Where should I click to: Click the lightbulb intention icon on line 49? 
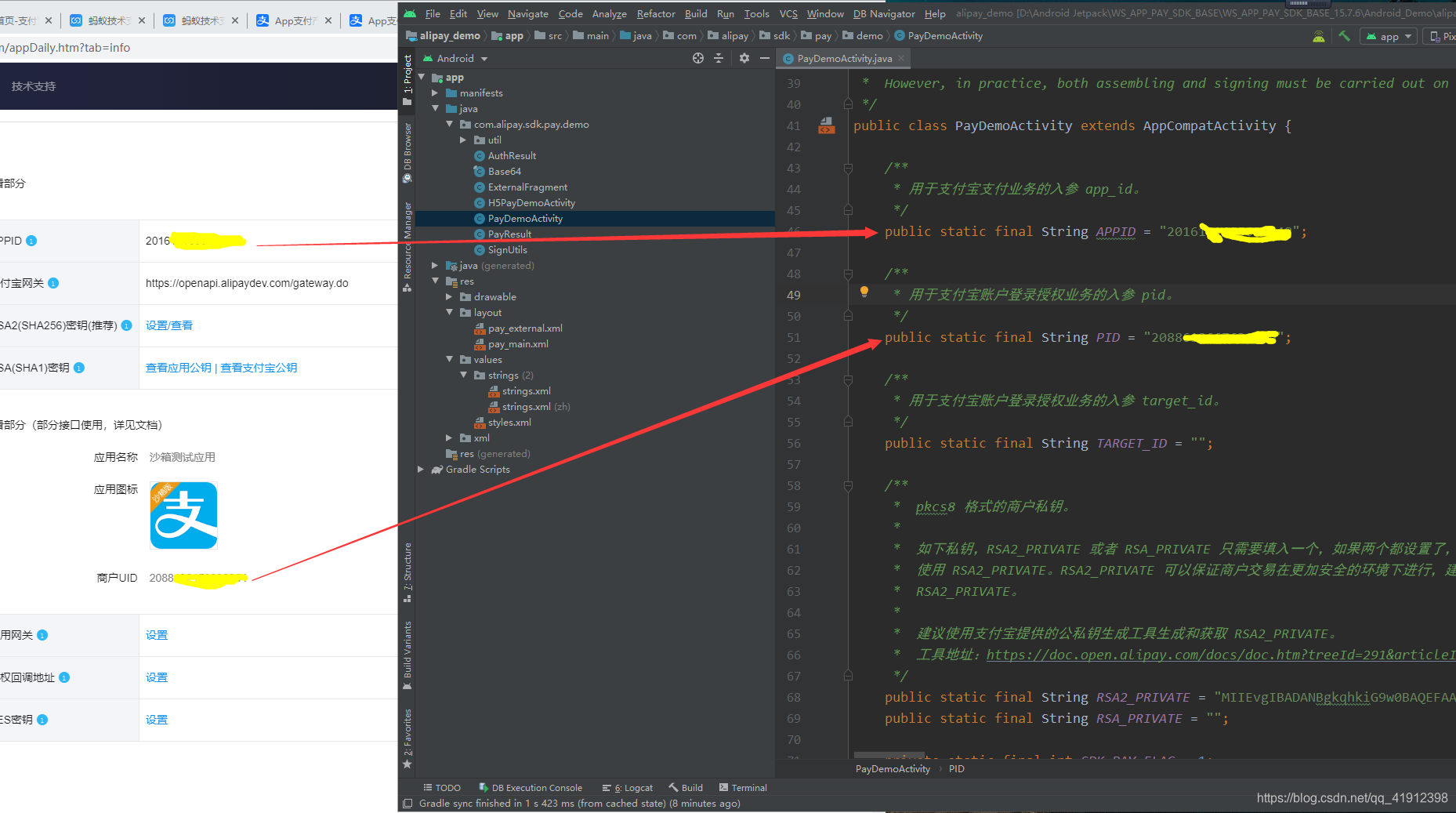[864, 292]
